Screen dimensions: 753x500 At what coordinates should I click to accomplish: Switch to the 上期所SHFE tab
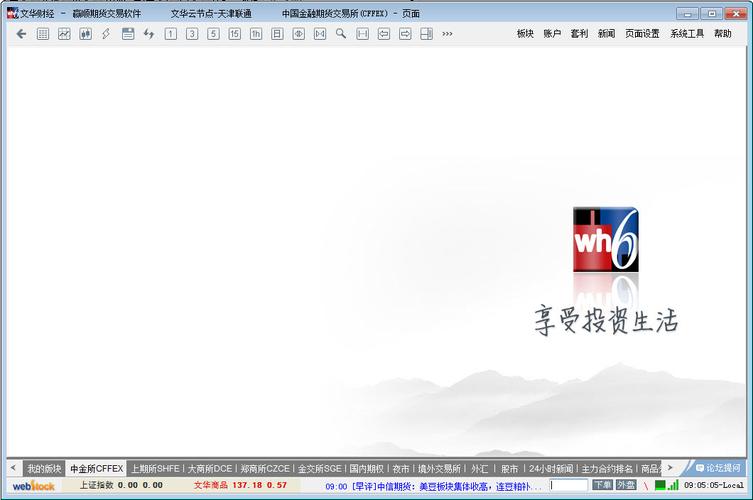click(x=155, y=468)
